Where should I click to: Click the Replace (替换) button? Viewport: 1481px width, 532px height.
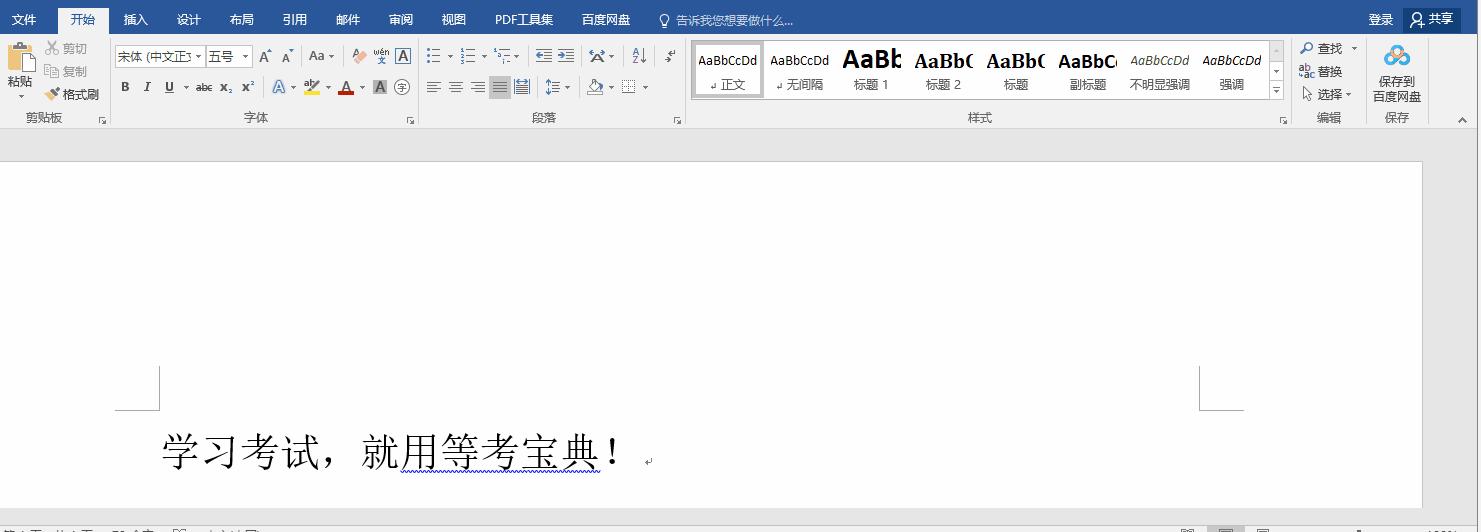point(1322,72)
